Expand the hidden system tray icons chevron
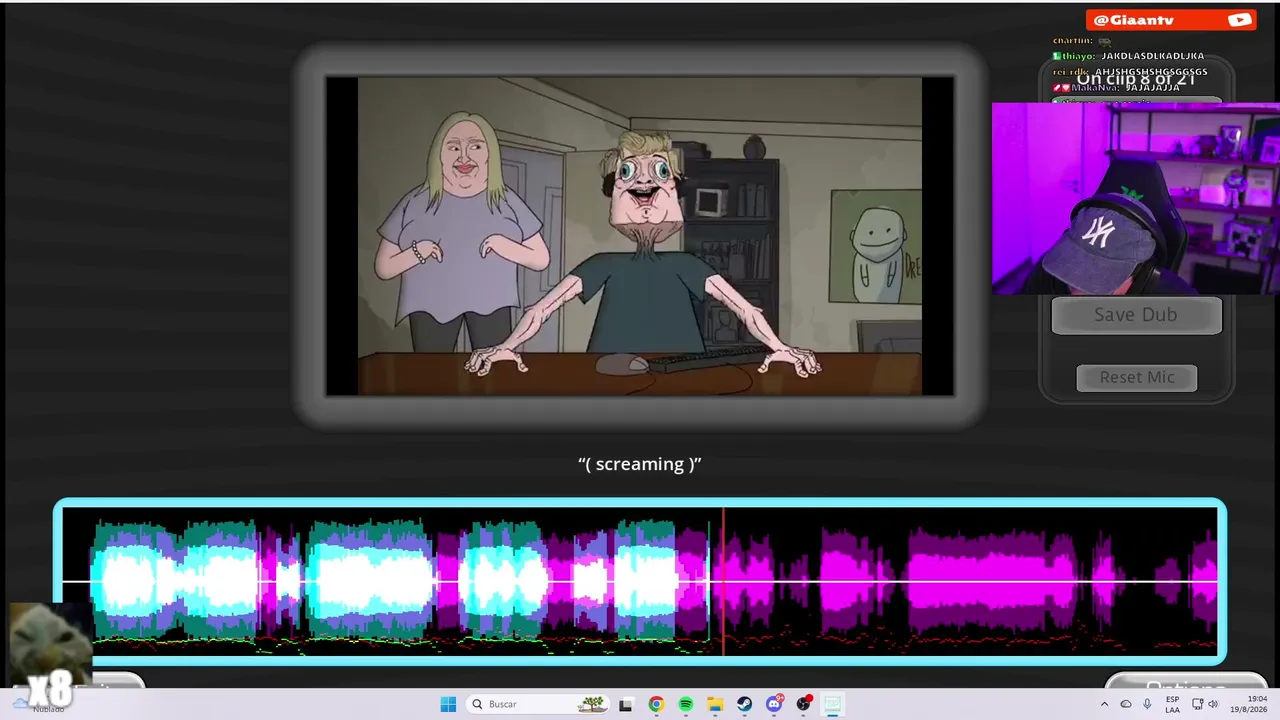This screenshot has width=1280, height=720. click(x=1104, y=704)
